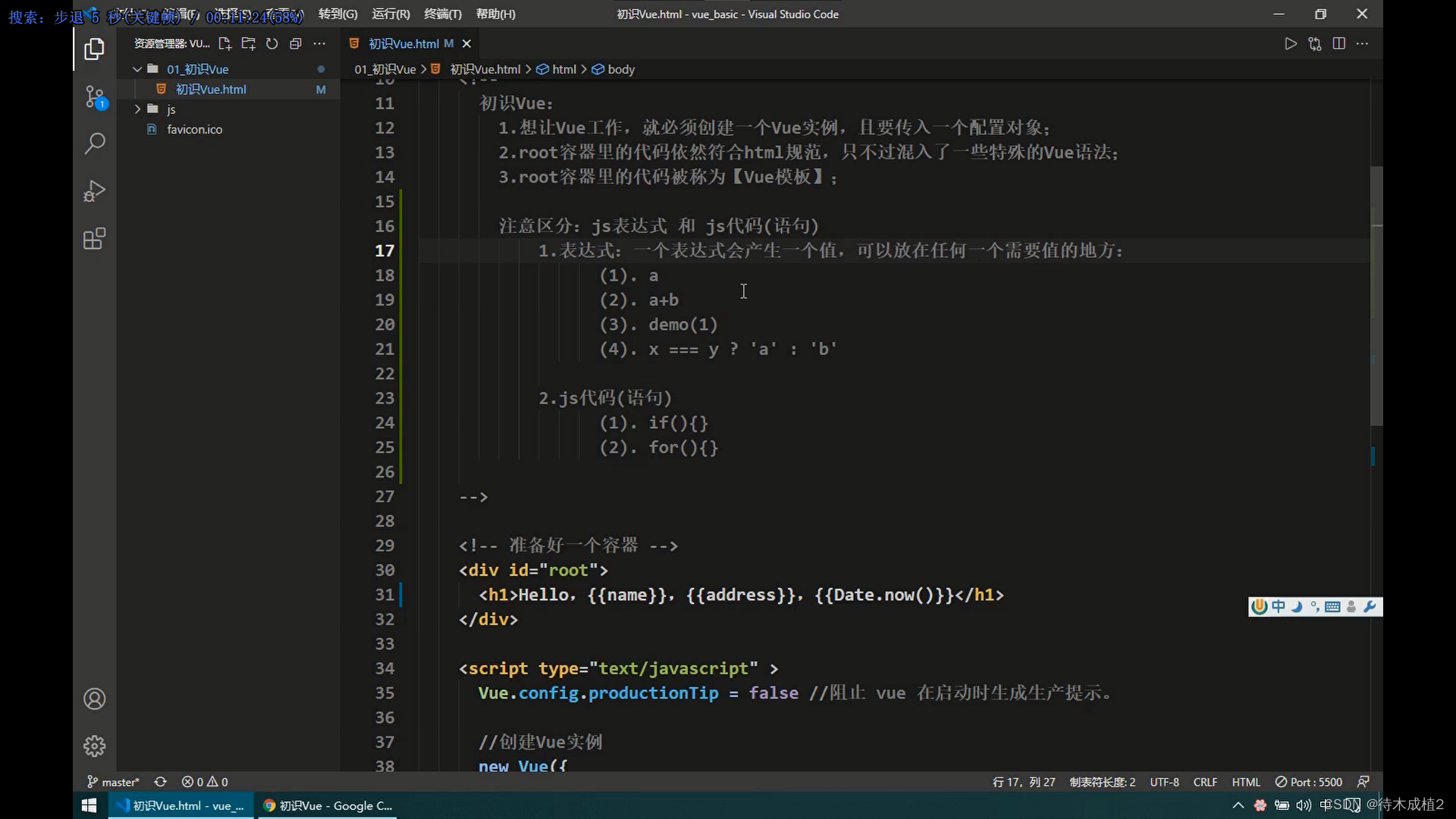Click line number 31 in gutter
The height and width of the screenshot is (819, 1456).
pyautogui.click(x=384, y=595)
